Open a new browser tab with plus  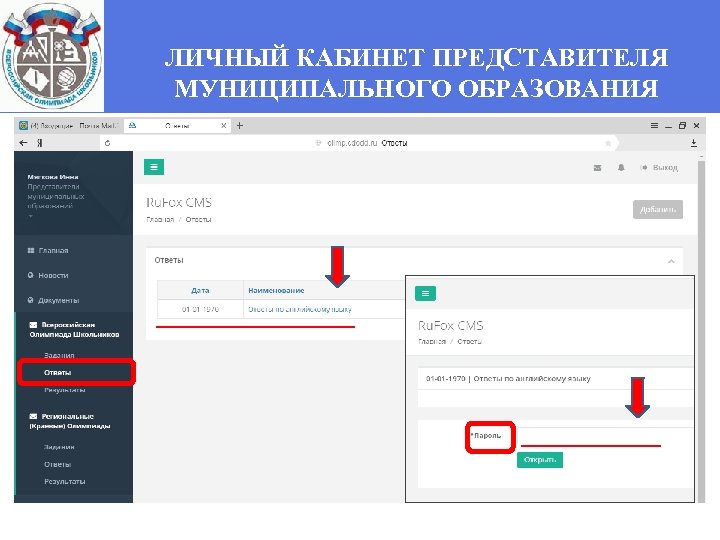(240, 125)
